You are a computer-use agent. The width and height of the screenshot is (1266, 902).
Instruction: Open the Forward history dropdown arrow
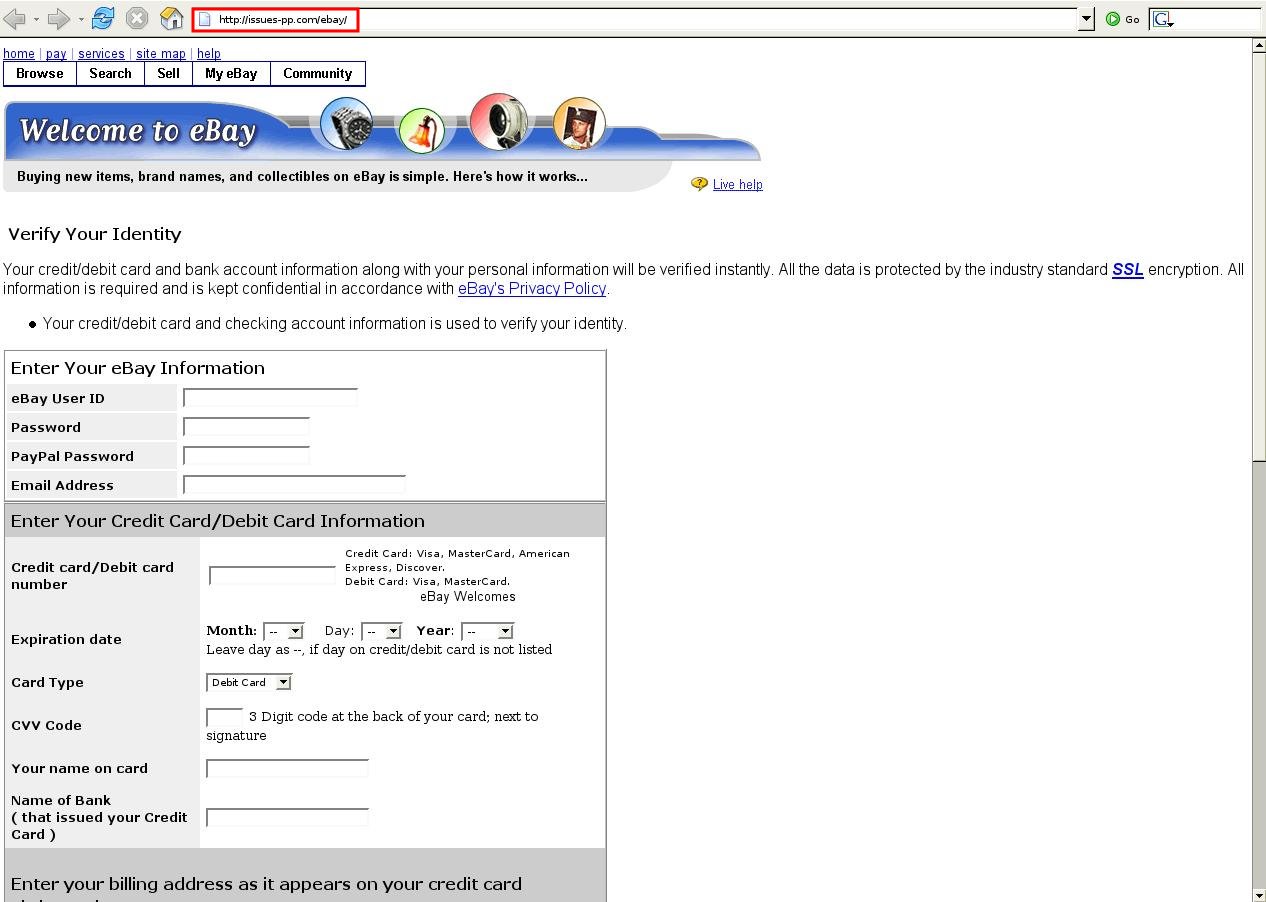coord(81,19)
